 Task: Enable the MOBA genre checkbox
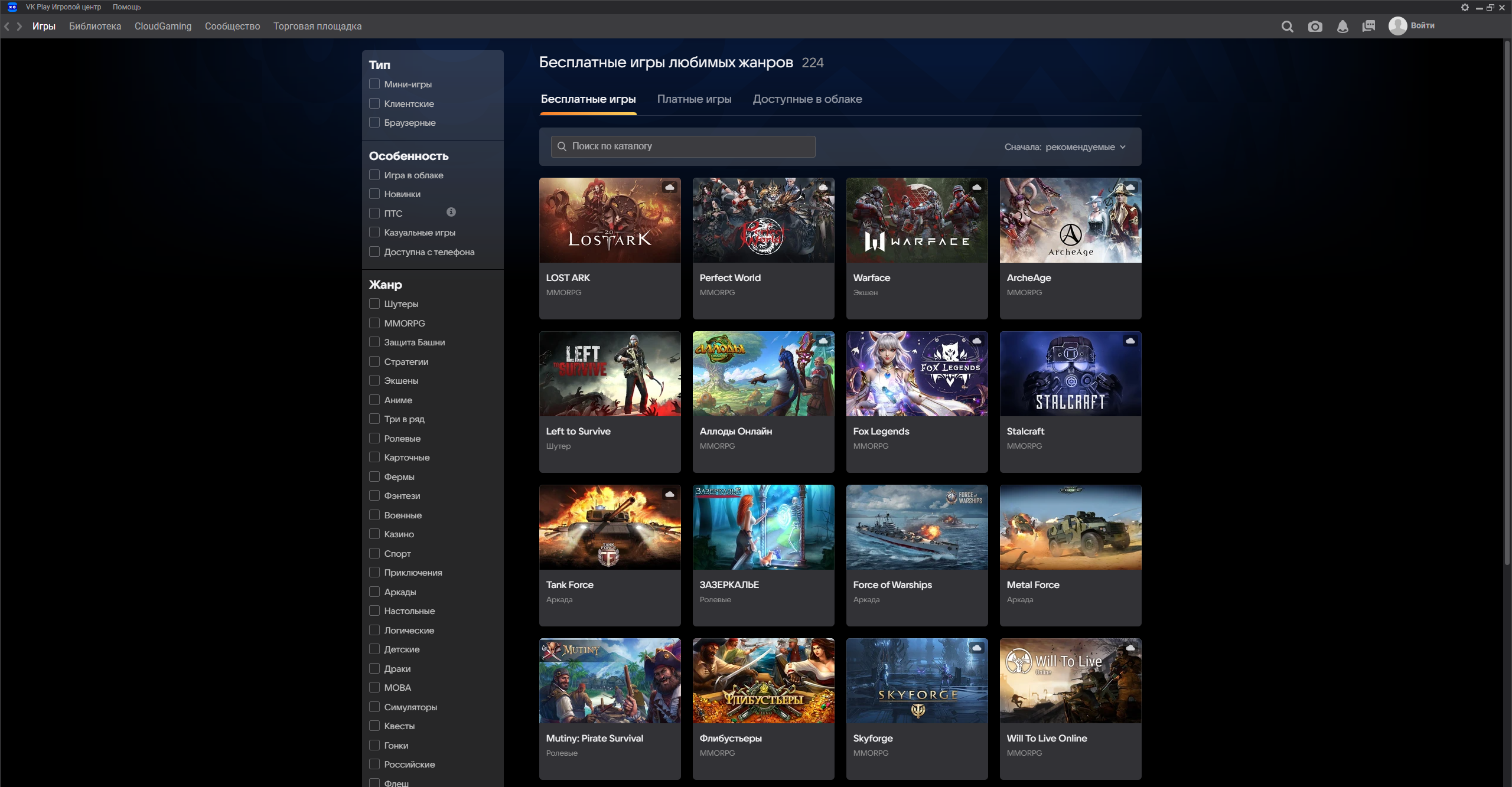pyautogui.click(x=374, y=687)
